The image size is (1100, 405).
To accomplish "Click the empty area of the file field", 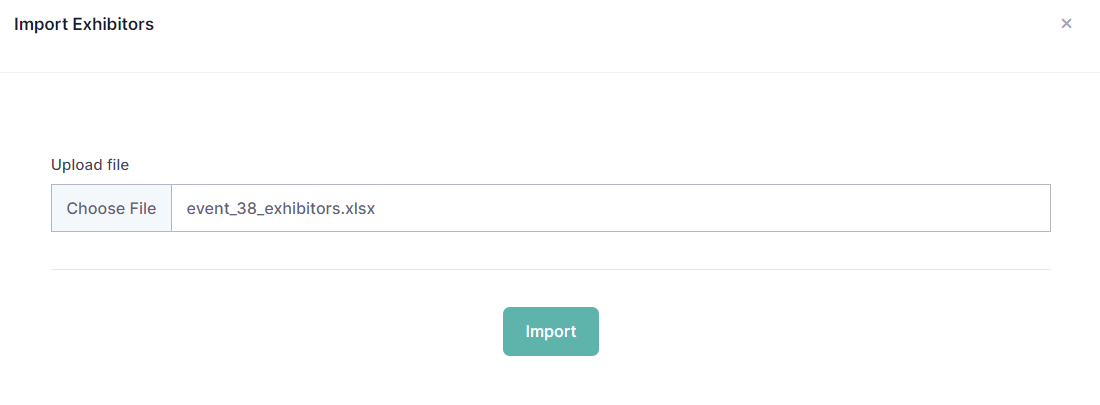I will [x=720, y=208].
